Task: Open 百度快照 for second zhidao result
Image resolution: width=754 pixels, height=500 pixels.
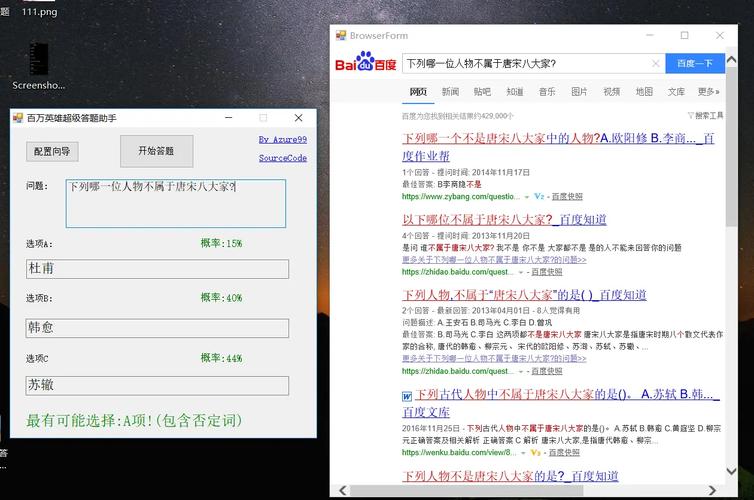Action: point(547,272)
